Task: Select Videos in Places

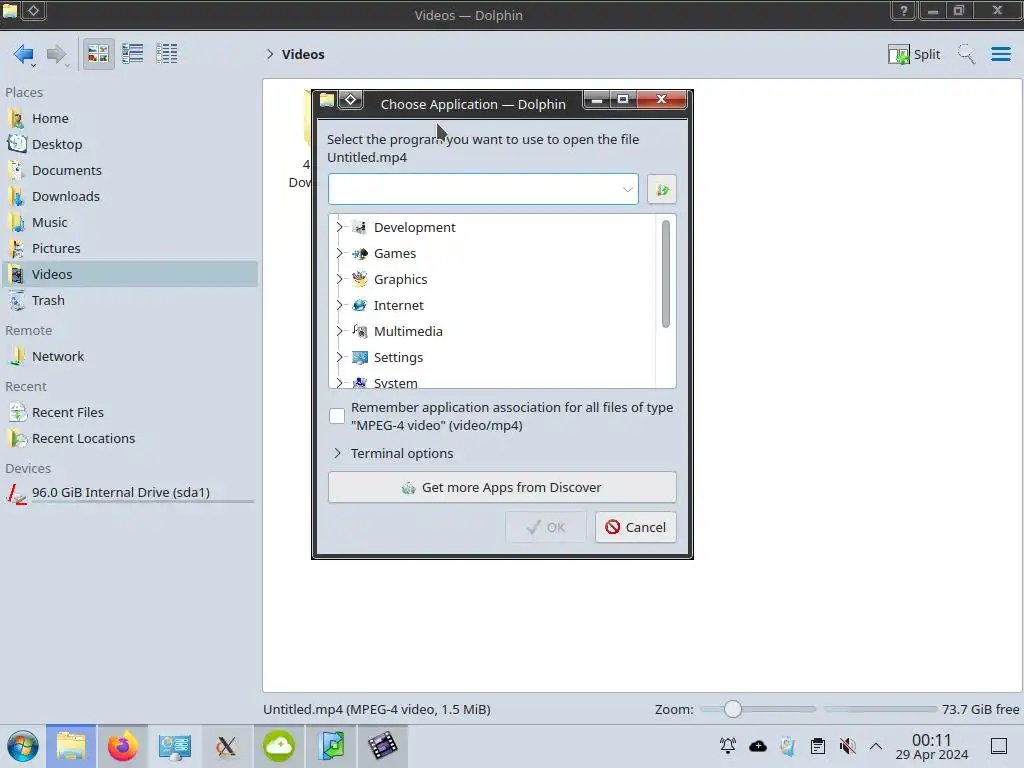Action: click(131, 274)
